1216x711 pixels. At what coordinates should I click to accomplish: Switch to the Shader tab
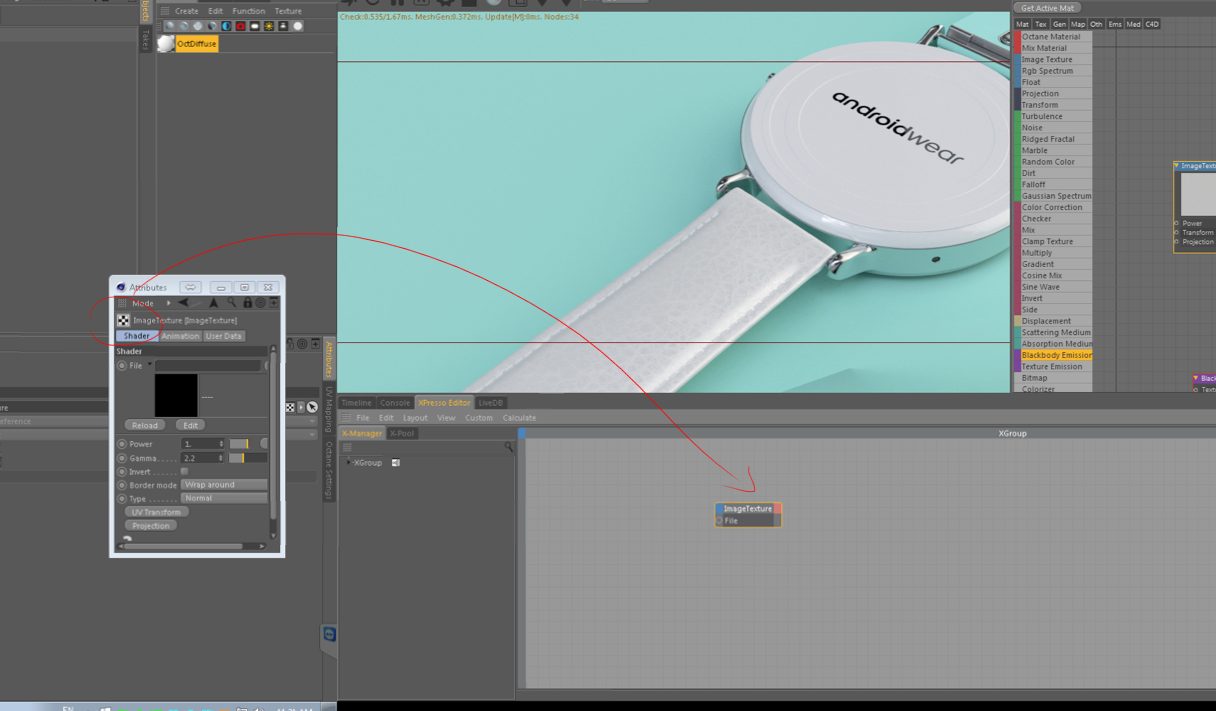tap(137, 336)
